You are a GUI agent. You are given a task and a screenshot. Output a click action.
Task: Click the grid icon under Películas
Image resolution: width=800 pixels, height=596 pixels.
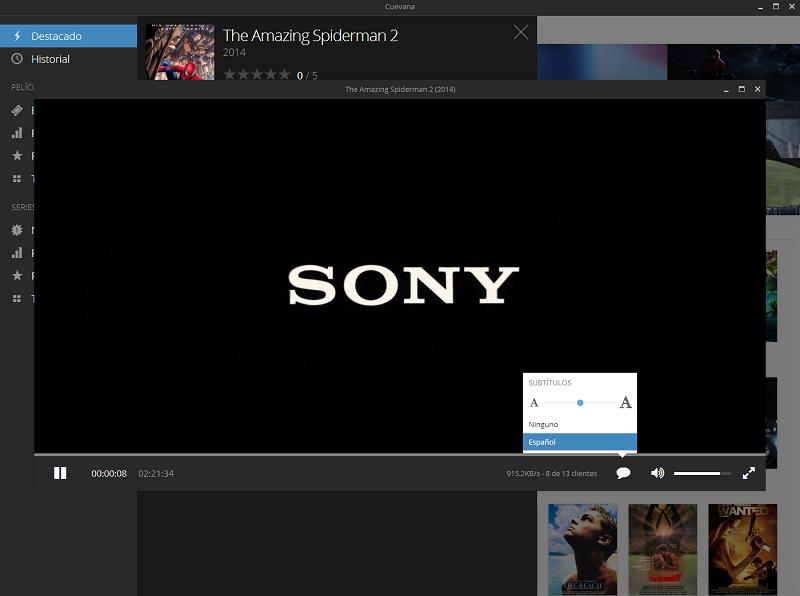(x=17, y=179)
